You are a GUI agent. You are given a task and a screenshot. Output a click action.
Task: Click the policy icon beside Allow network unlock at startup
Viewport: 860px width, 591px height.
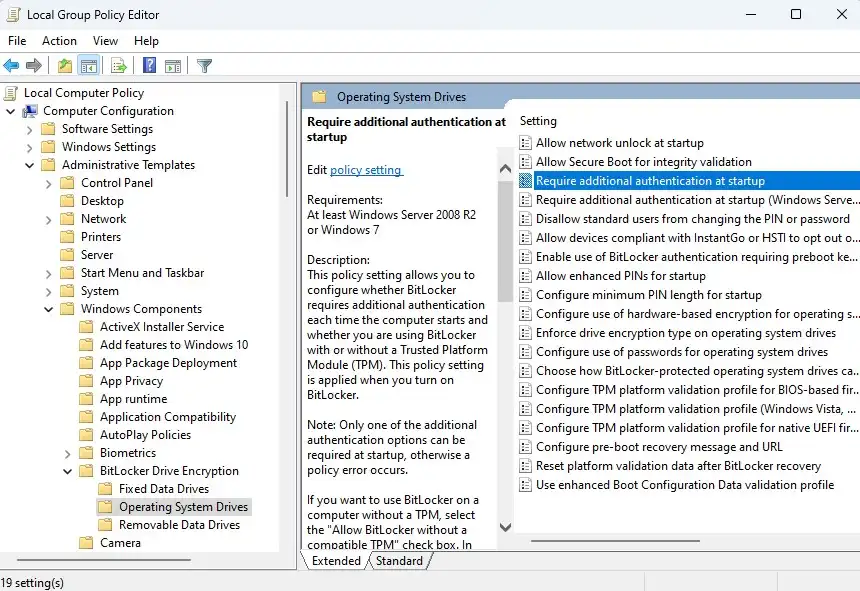(x=525, y=143)
